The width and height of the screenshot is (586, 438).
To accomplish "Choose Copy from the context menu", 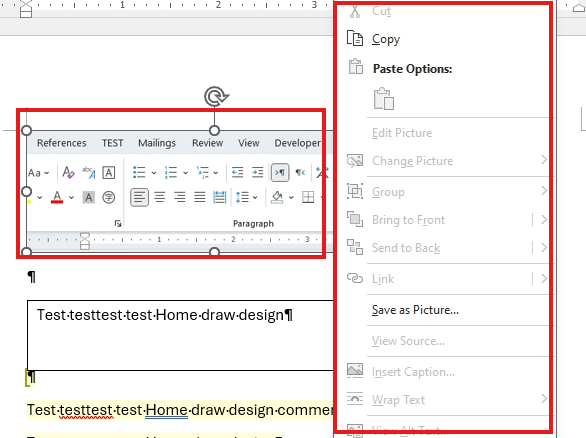I will coord(386,39).
